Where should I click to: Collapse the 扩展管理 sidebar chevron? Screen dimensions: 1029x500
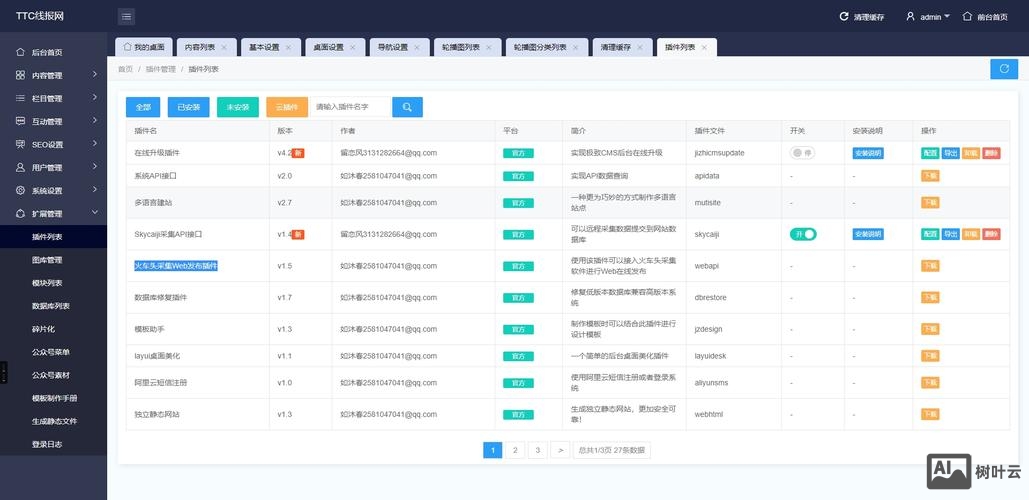pyautogui.click(x=94, y=213)
